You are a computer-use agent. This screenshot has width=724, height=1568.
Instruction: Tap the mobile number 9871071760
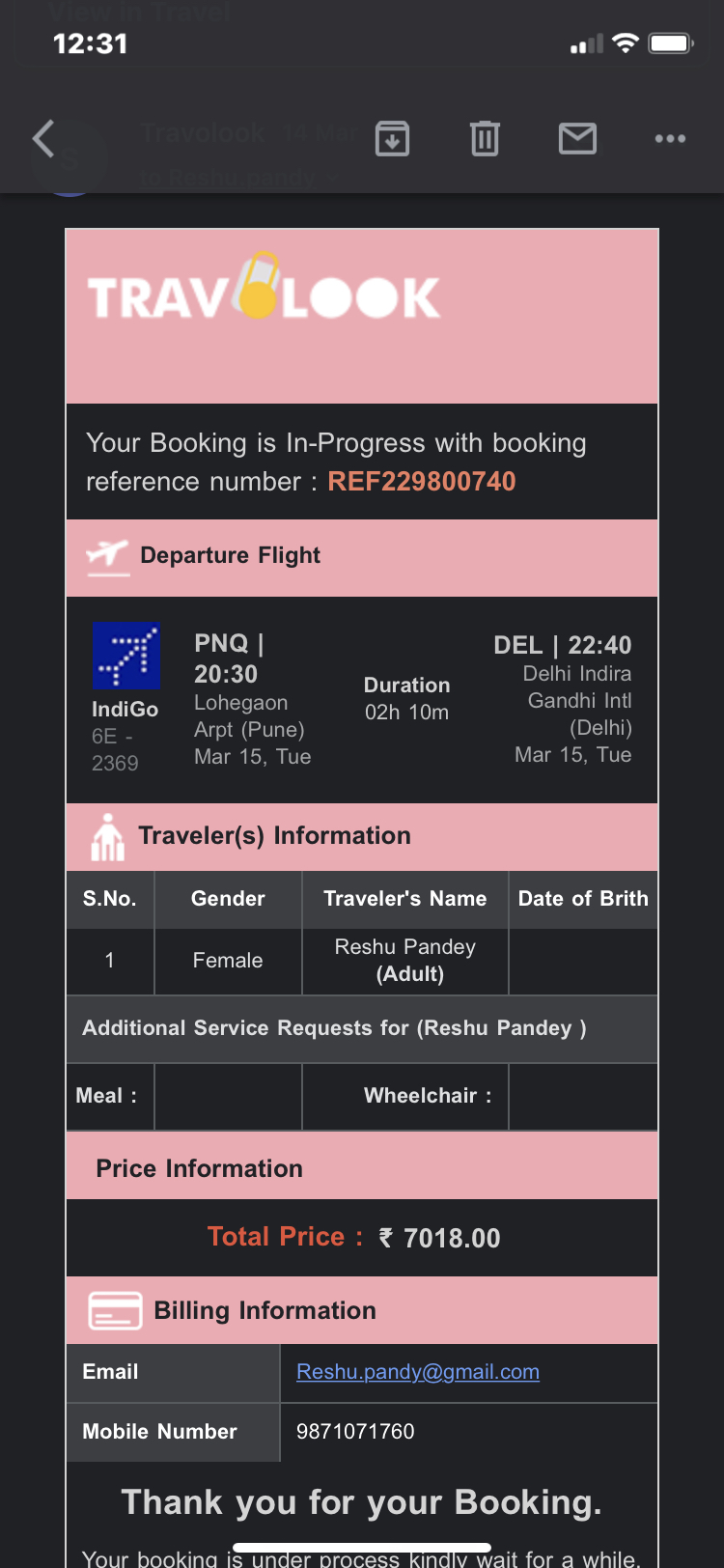(355, 1432)
